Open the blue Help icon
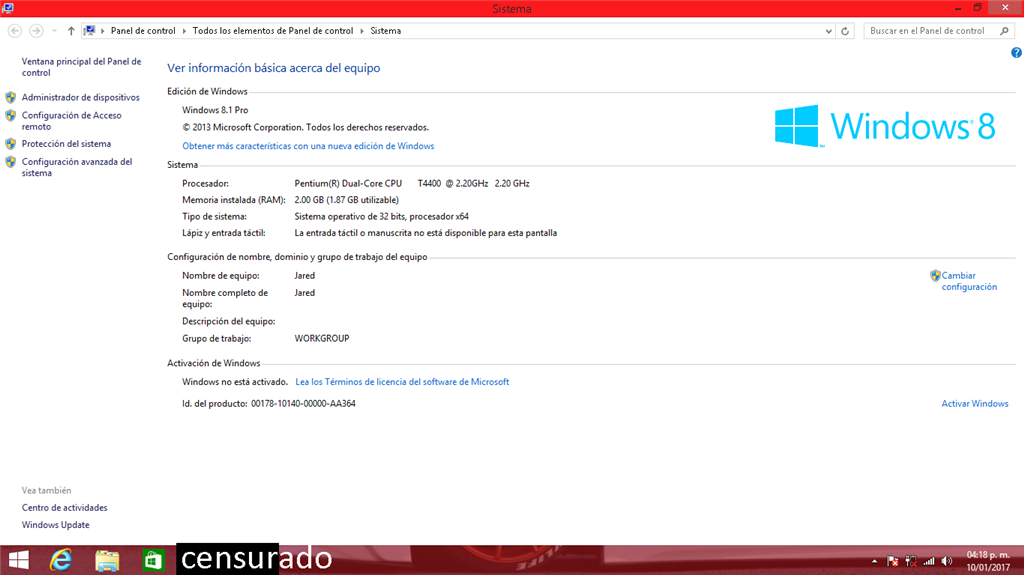 click(x=1016, y=53)
